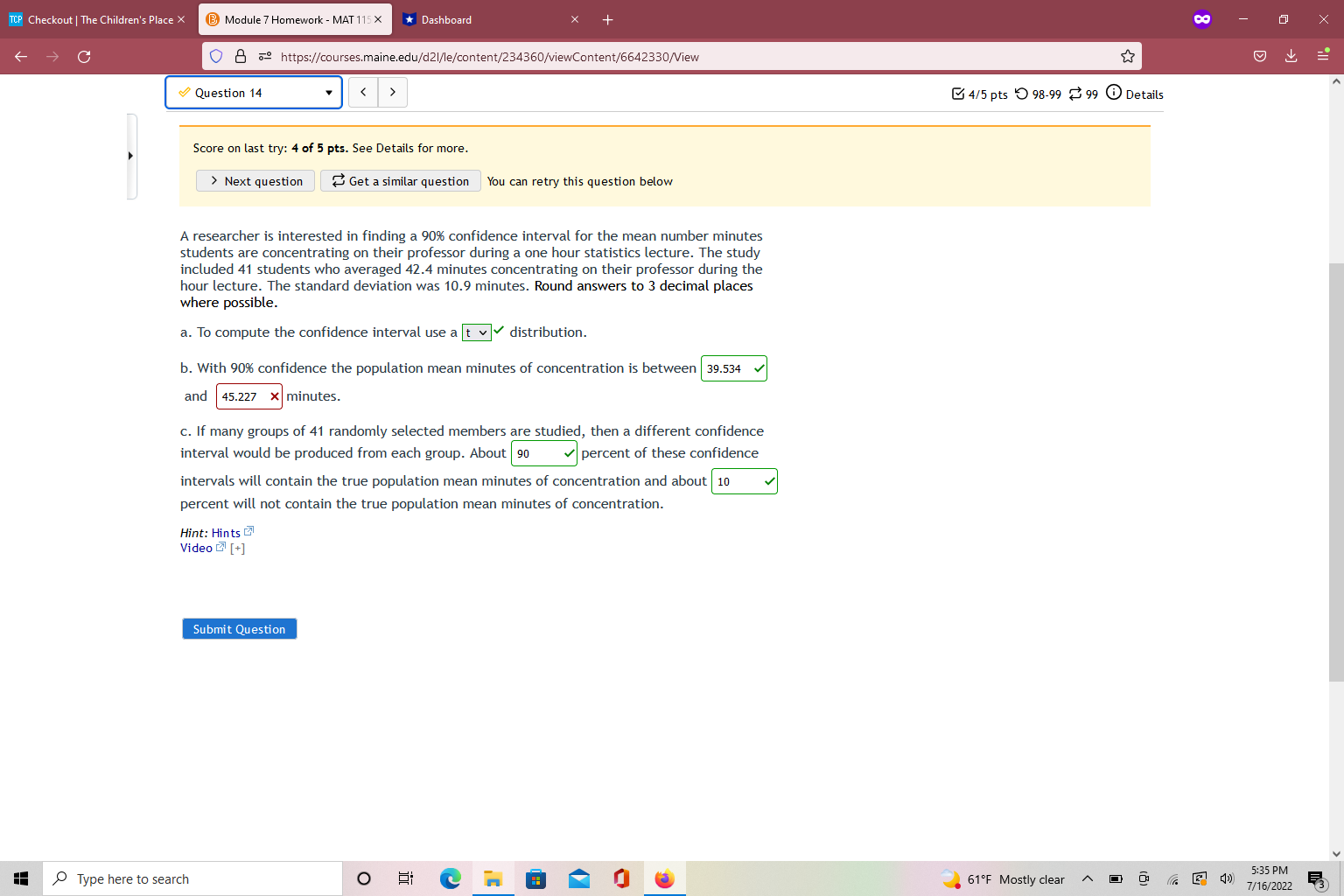Image resolution: width=1344 pixels, height=896 pixels.
Task: Open the Details info icon
Action: pyautogui.click(x=1113, y=92)
